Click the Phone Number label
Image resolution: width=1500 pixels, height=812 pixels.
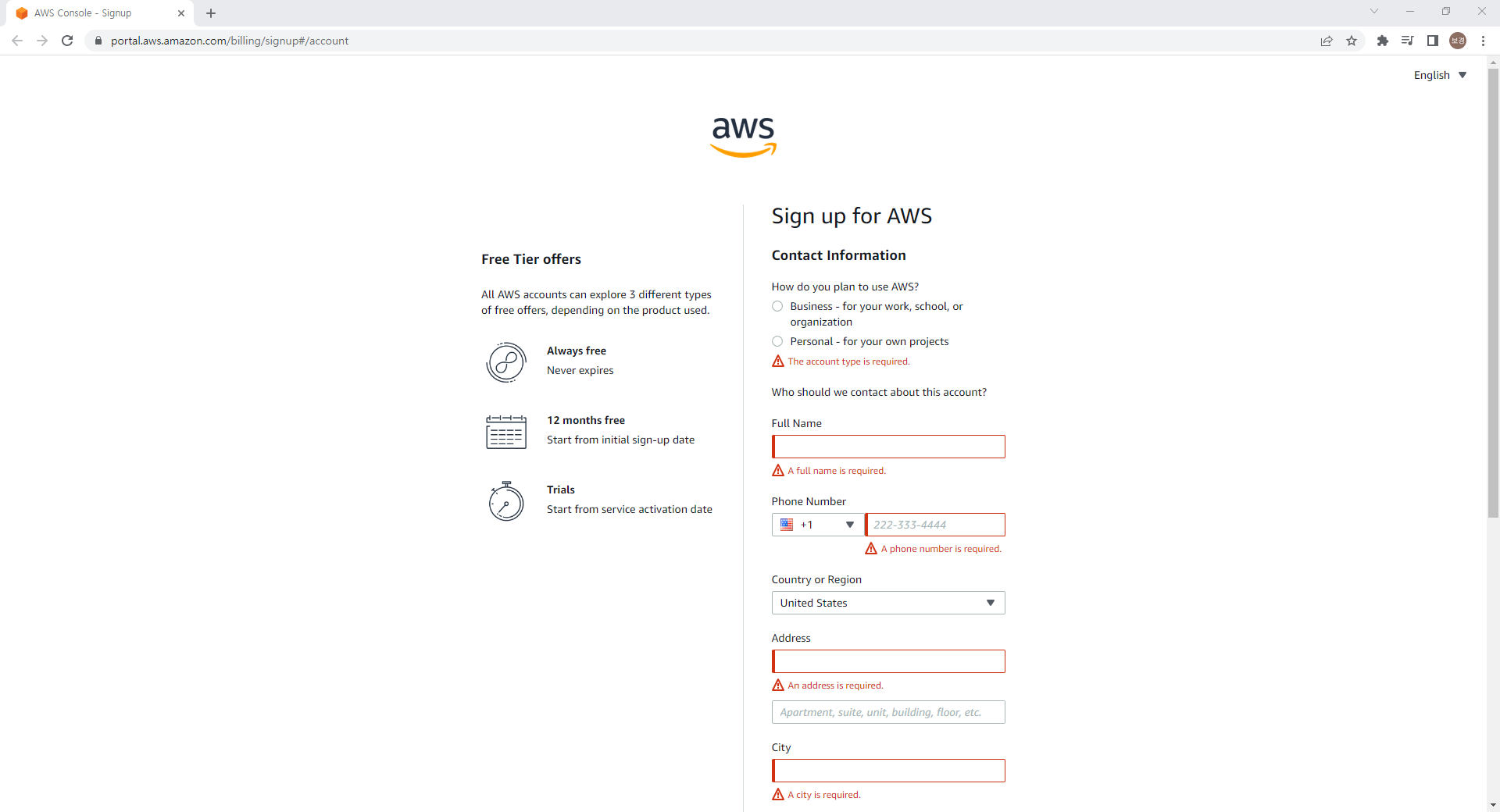pos(809,501)
